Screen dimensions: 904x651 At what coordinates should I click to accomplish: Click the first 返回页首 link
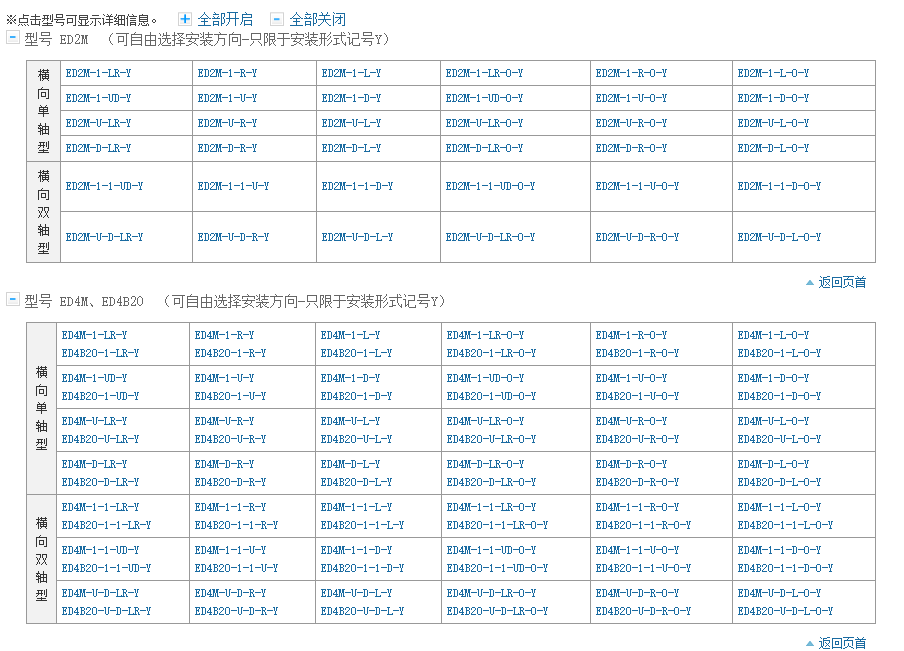[x=843, y=282]
